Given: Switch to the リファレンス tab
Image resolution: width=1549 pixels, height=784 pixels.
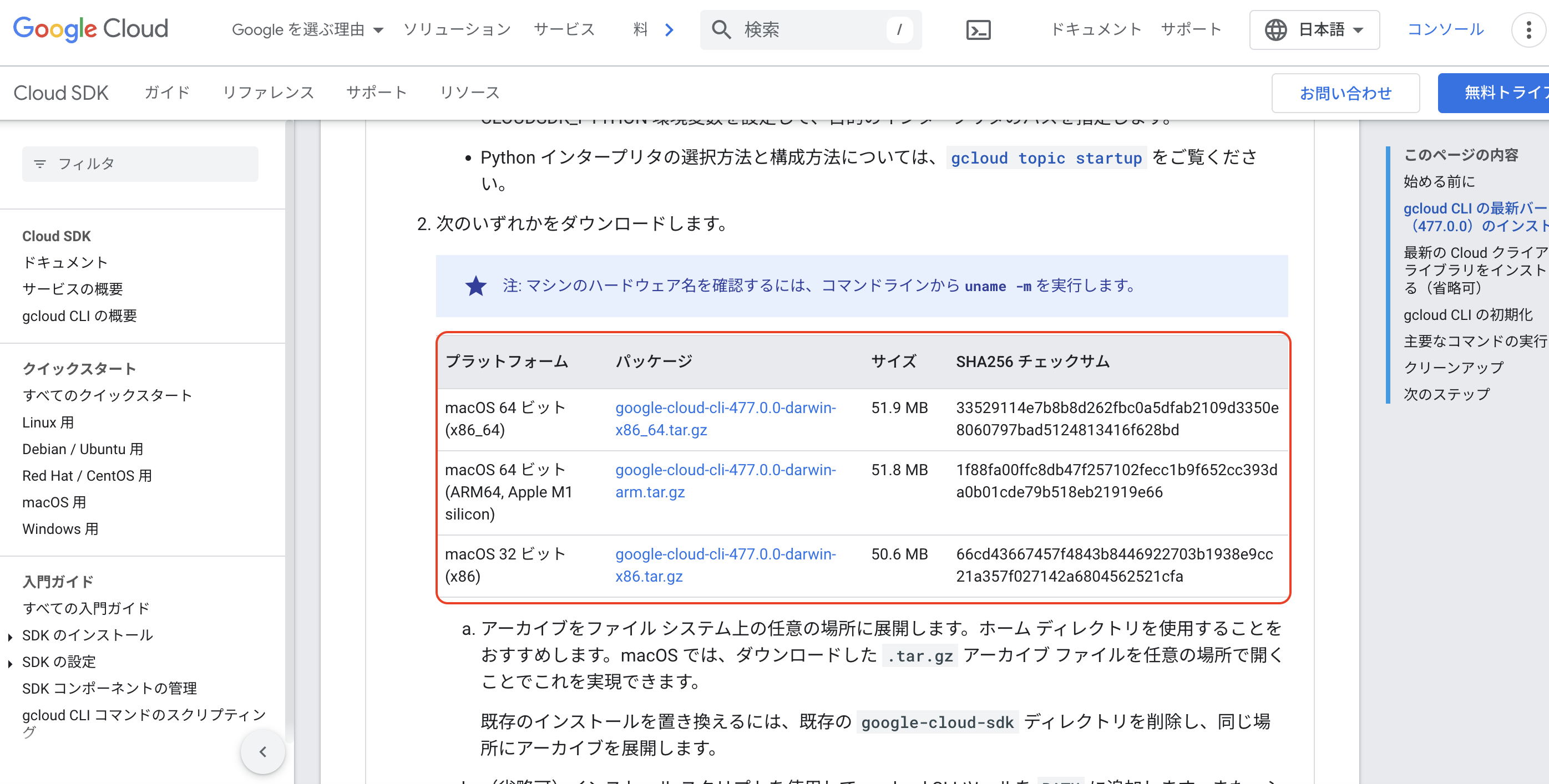Looking at the screenshot, I should point(268,93).
